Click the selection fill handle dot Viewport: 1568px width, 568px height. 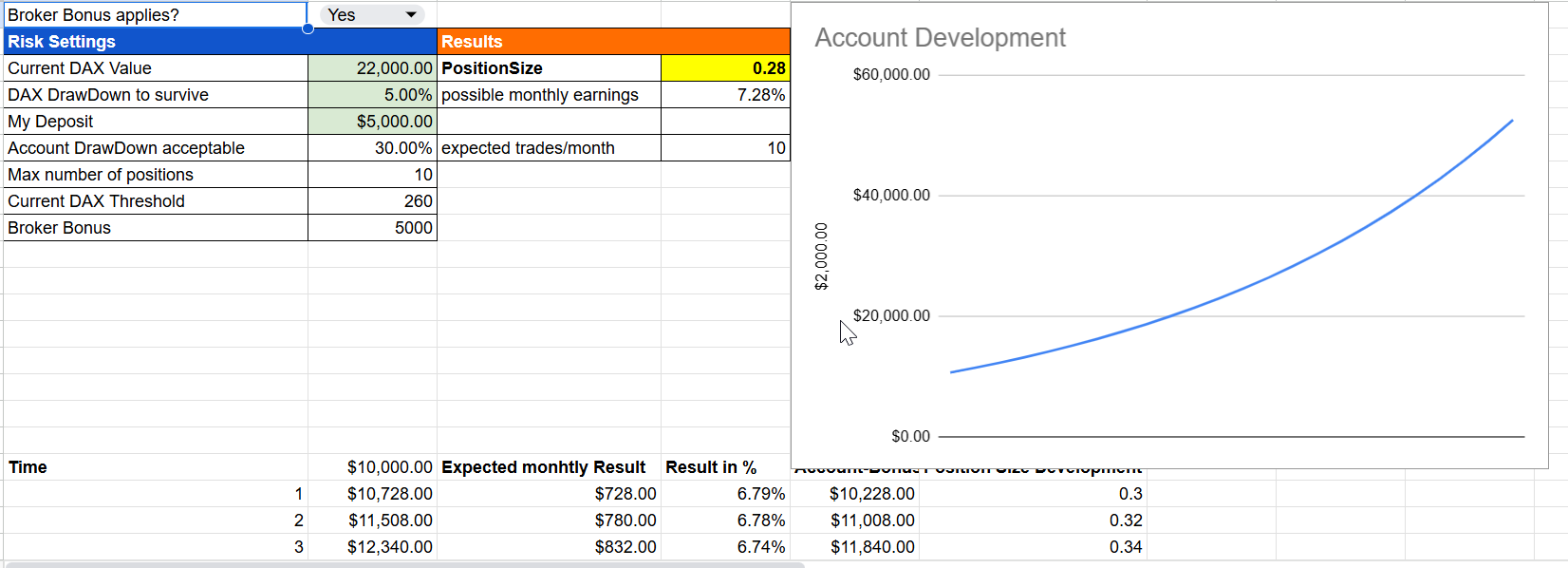pyautogui.click(x=308, y=28)
